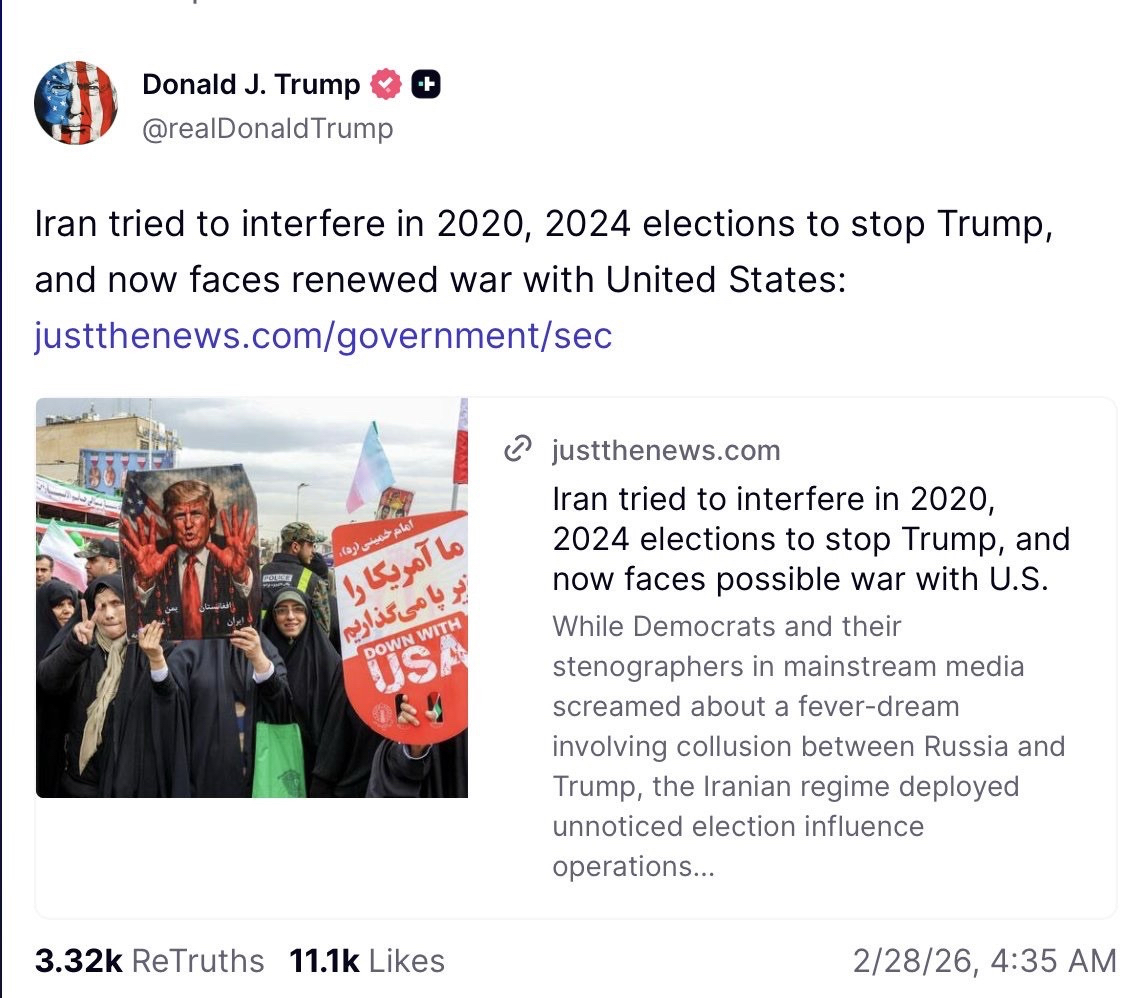View the 3.32k ReTruths list
This screenshot has width=1148, height=998.
pyautogui.click(x=149, y=961)
